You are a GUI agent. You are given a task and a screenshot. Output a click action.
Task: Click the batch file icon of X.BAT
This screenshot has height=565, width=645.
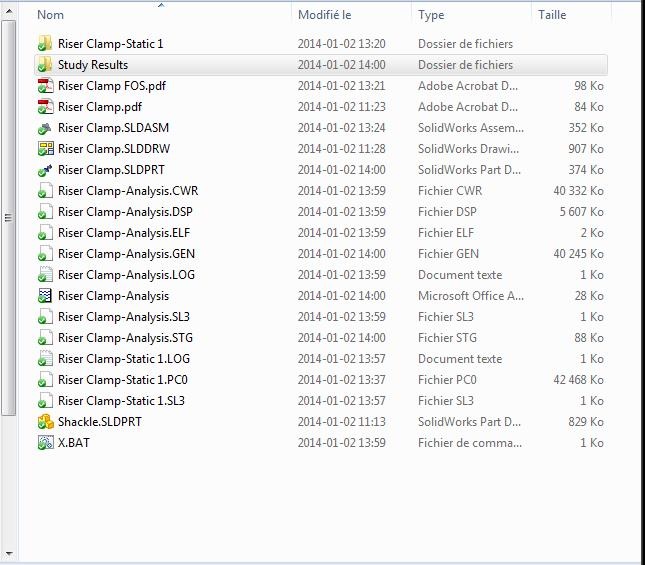coord(45,442)
